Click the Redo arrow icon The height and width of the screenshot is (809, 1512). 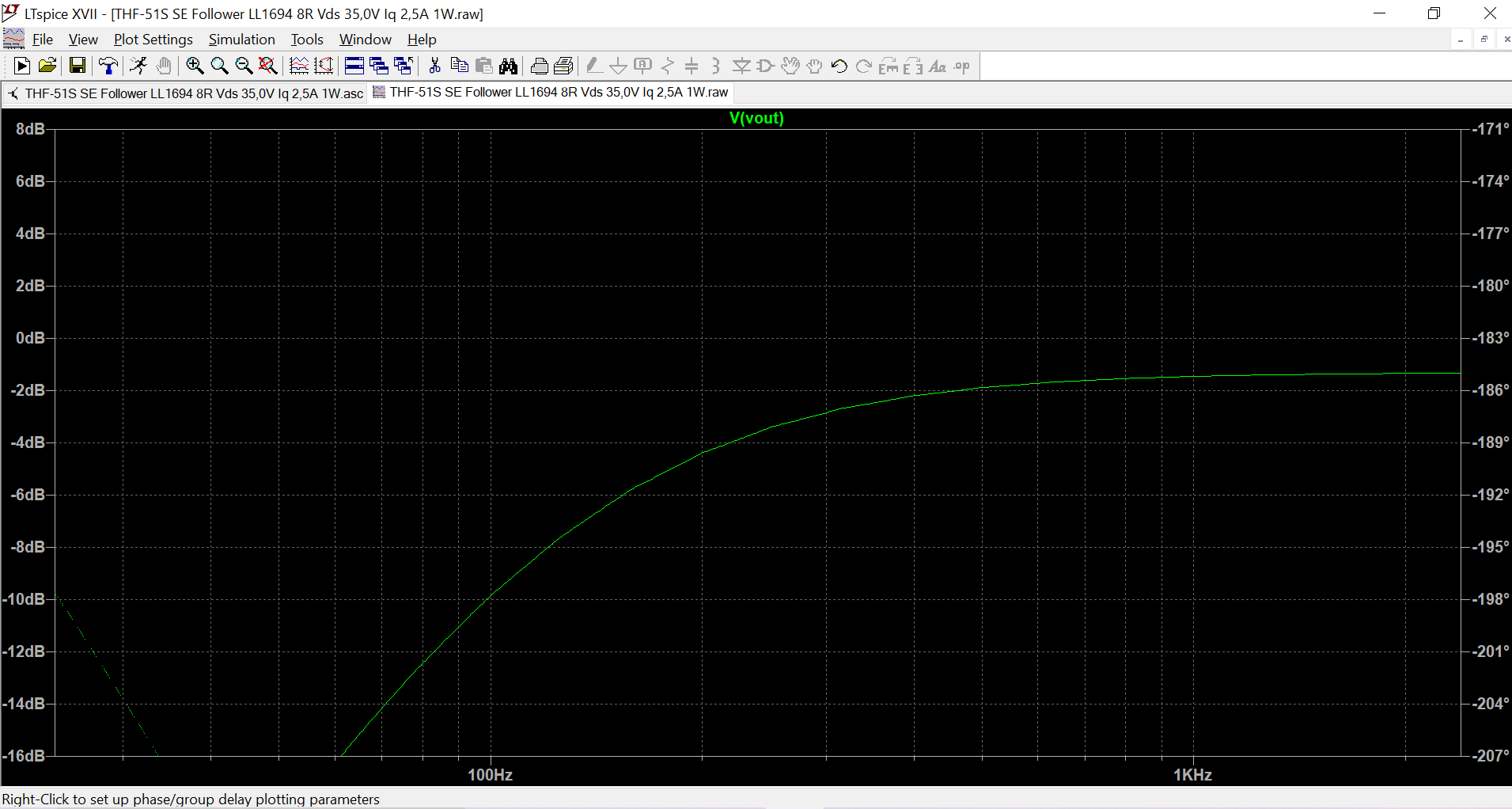coord(864,66)
